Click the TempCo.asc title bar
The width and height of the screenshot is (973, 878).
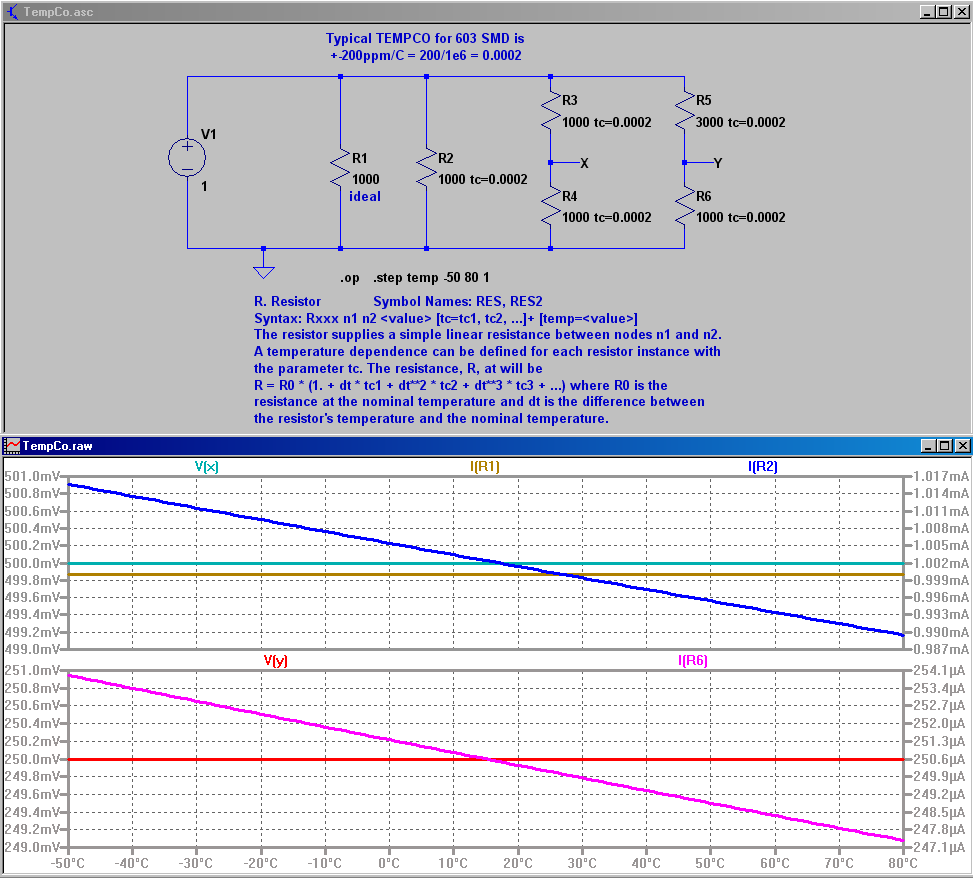(x=486, y=12)
